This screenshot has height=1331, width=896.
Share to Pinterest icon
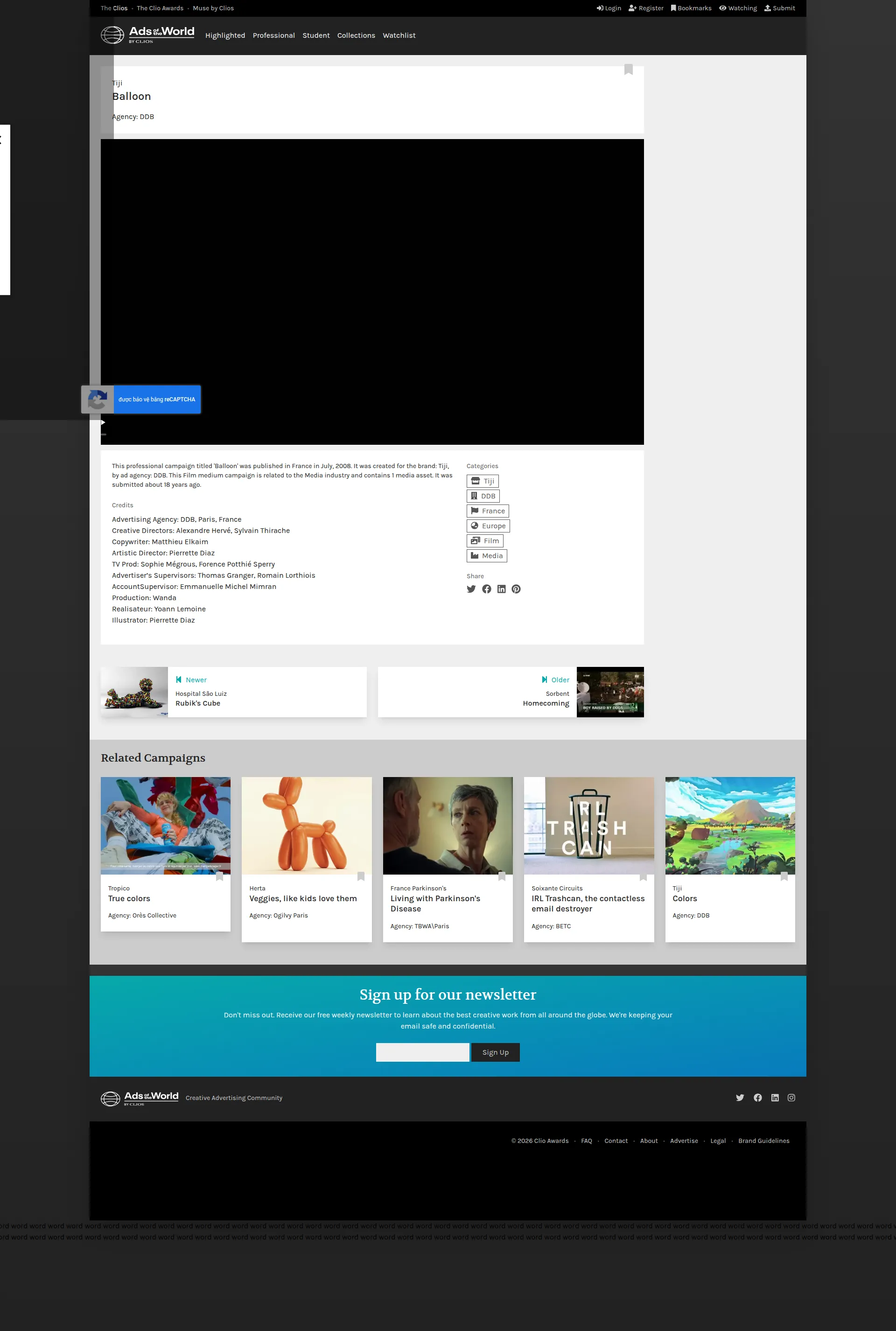tap(516, 589)
